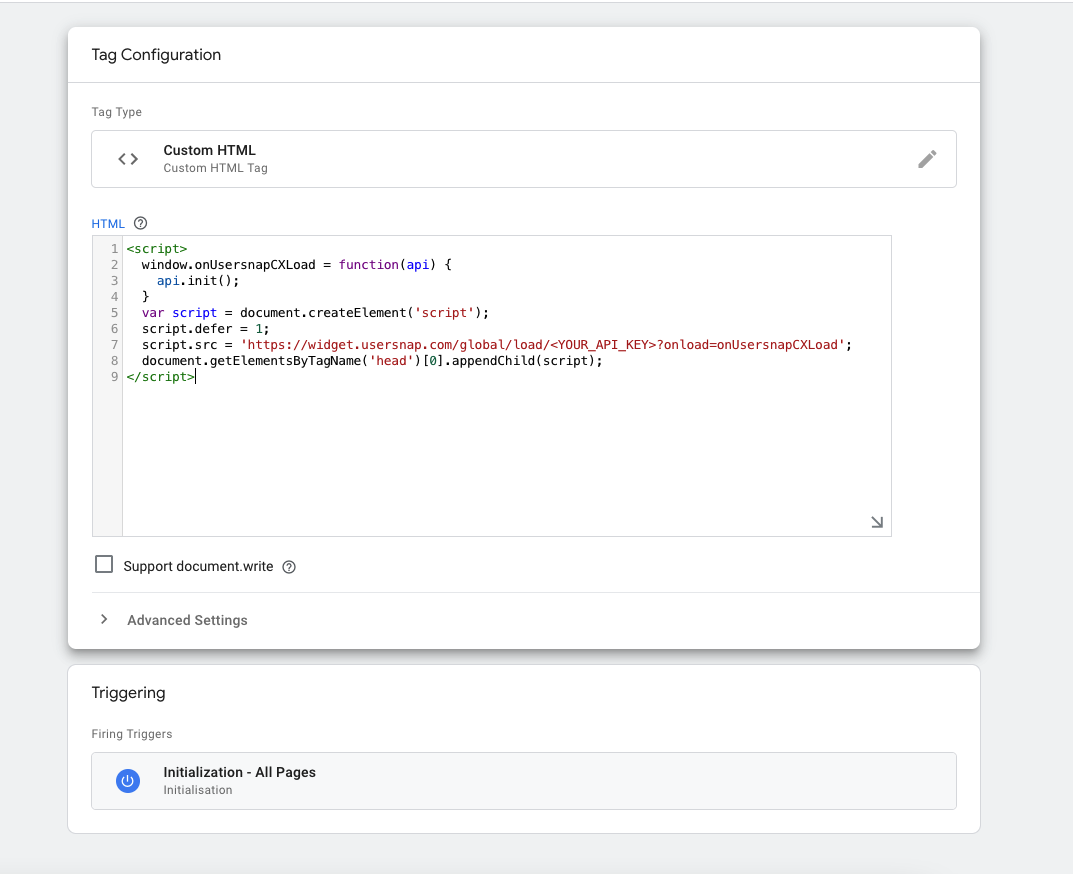Click the Custom HTML code brackets icon
The width and height of the screenshot is (1073, 874).
coord(128,159)
